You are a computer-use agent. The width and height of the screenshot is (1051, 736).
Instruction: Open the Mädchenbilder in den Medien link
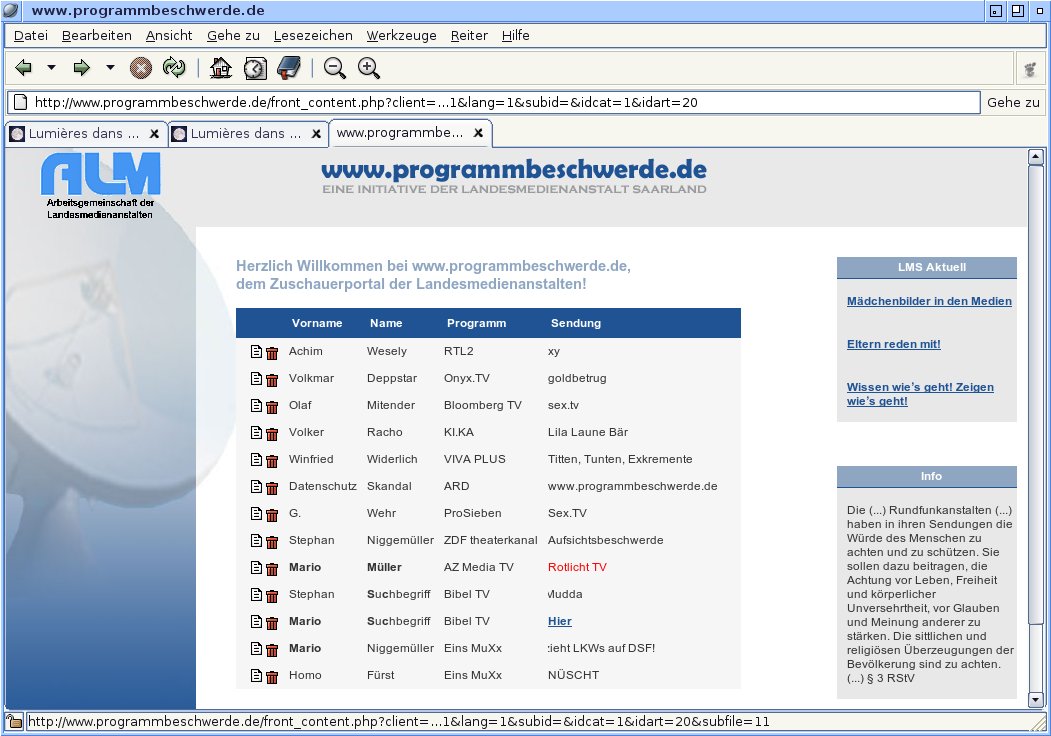(929, 301)
